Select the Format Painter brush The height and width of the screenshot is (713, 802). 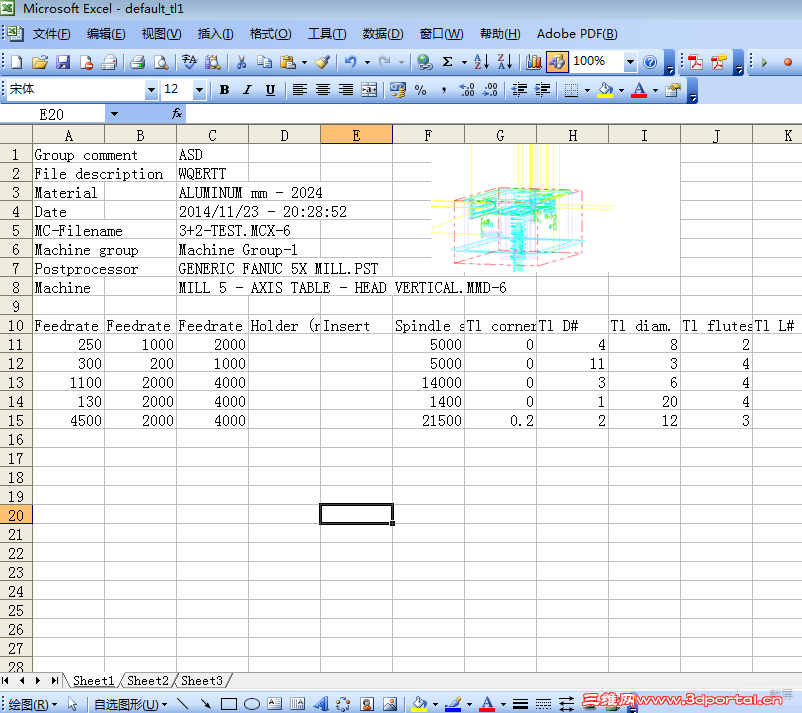322,62
